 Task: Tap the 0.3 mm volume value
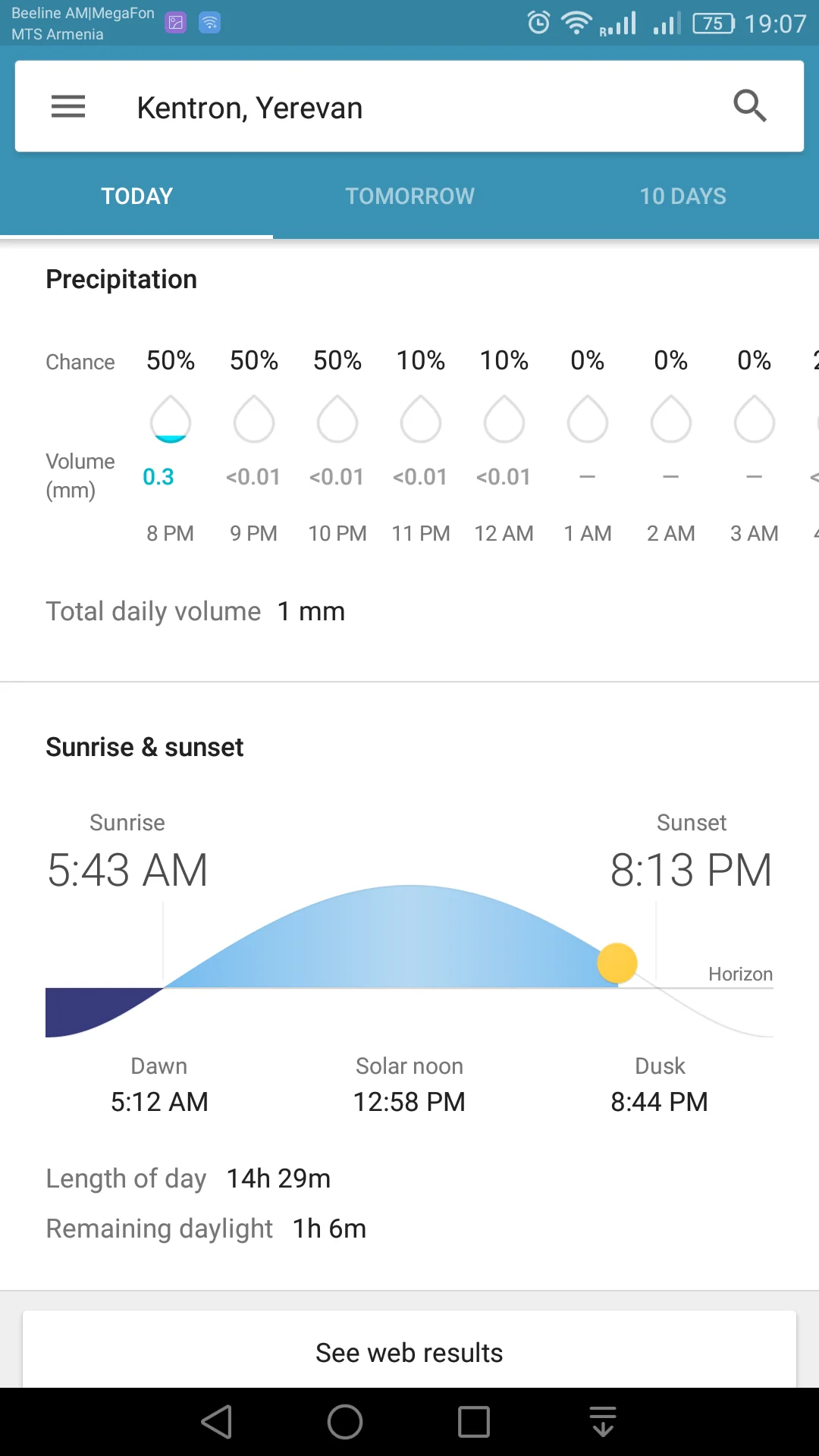[158, 477]
